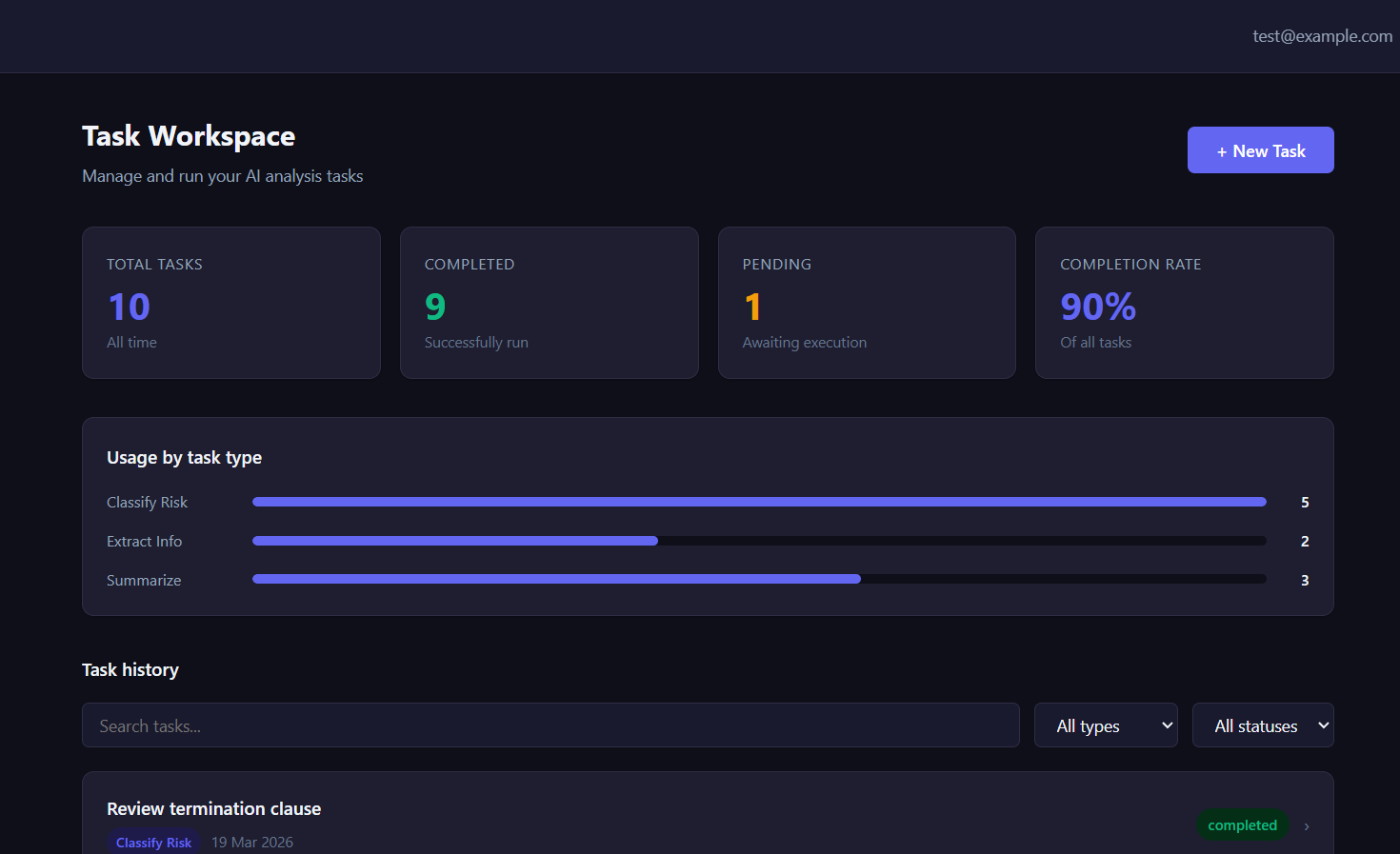Select the Completion Rate stat card
1400x854 pixels.
pyautogui.click(x=1184, y=303)
